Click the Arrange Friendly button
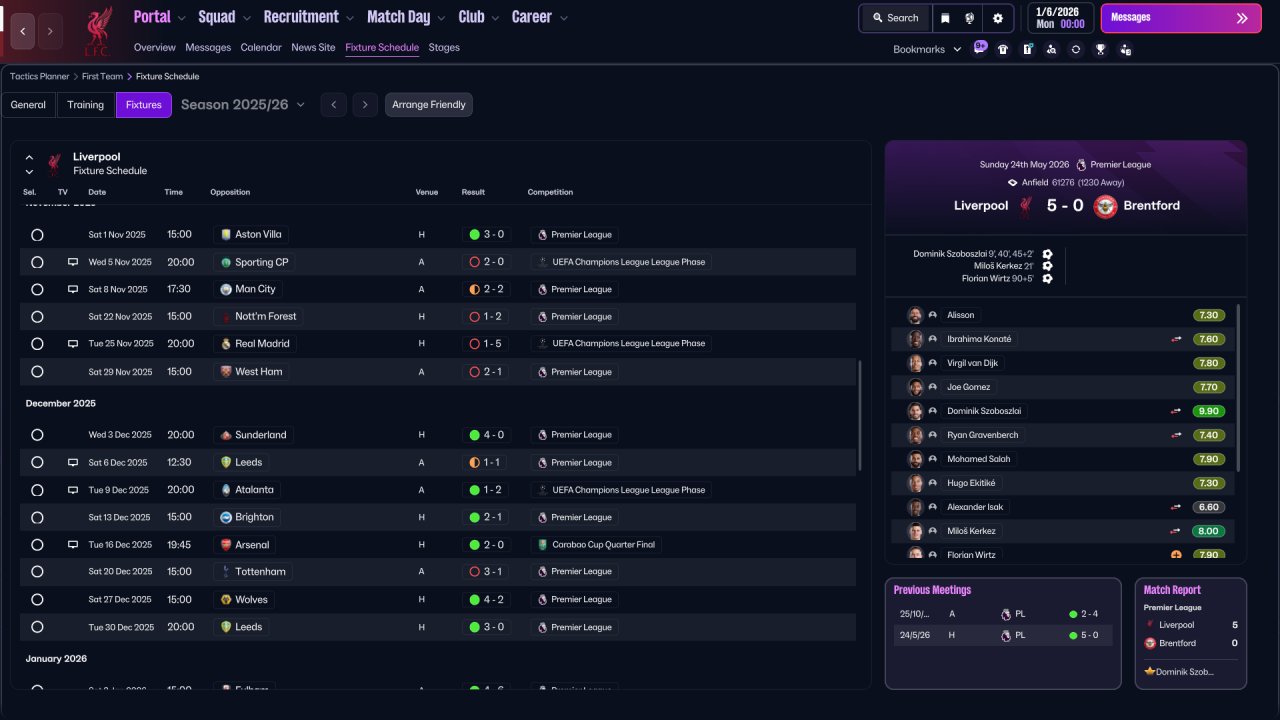Screen dimensions: 1280x720 coord(429,105)
